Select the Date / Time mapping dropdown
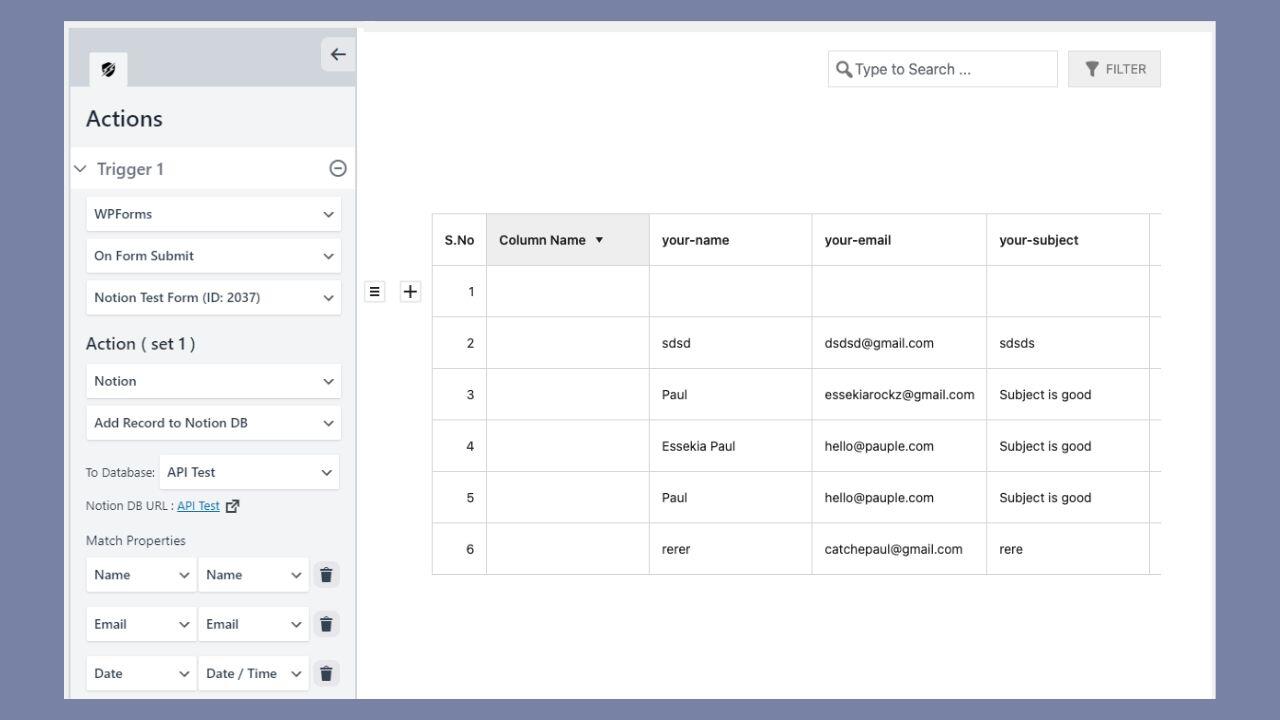Image resolution: width=1280 pixels, height=720 pixels. click(x=253, y=673)
